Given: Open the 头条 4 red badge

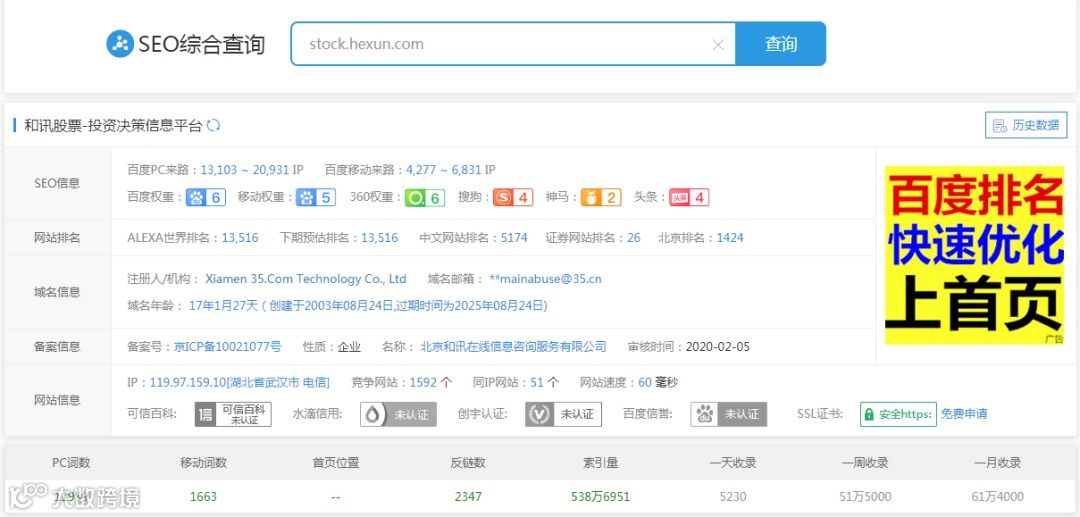Looking at the screenshot, I should point(689,198).
